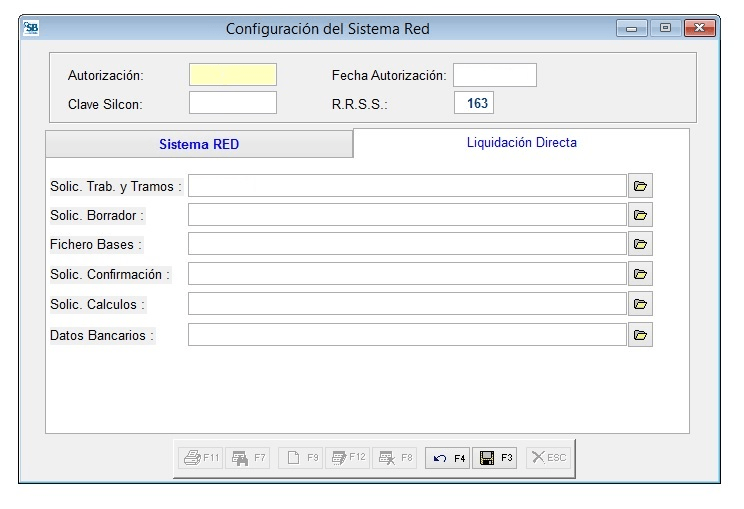The width and height of the screenshot is (744, 509).
Task: Minimize the Configuración del Sistema Red window
Action: point(632,28)
